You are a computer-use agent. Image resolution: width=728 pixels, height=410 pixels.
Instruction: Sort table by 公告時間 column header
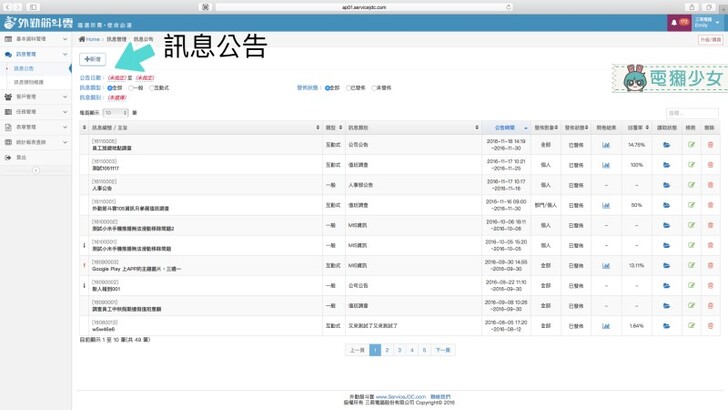click(x=505, y=128)
